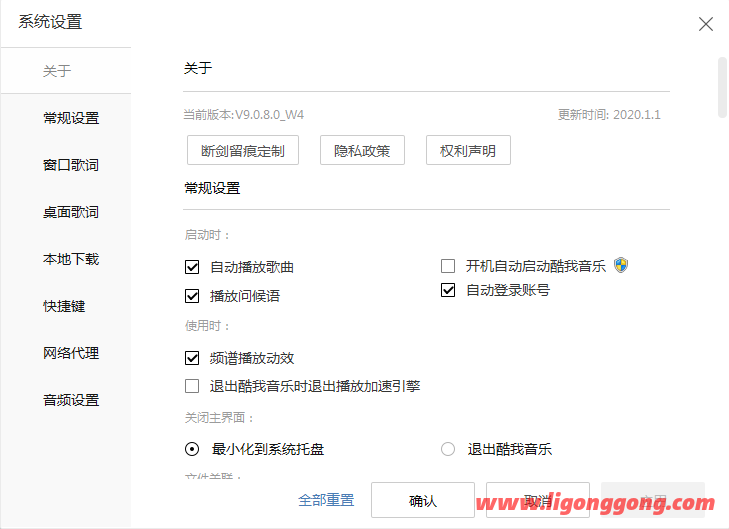The image size is (729, 529).
Task: Click the UAC shield icon
Action: pos(621,265)
